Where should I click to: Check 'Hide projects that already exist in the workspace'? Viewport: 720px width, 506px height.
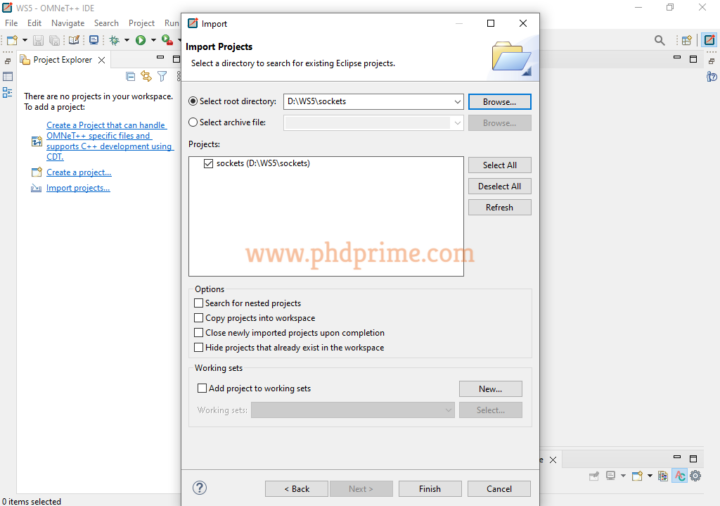(198, 348)
